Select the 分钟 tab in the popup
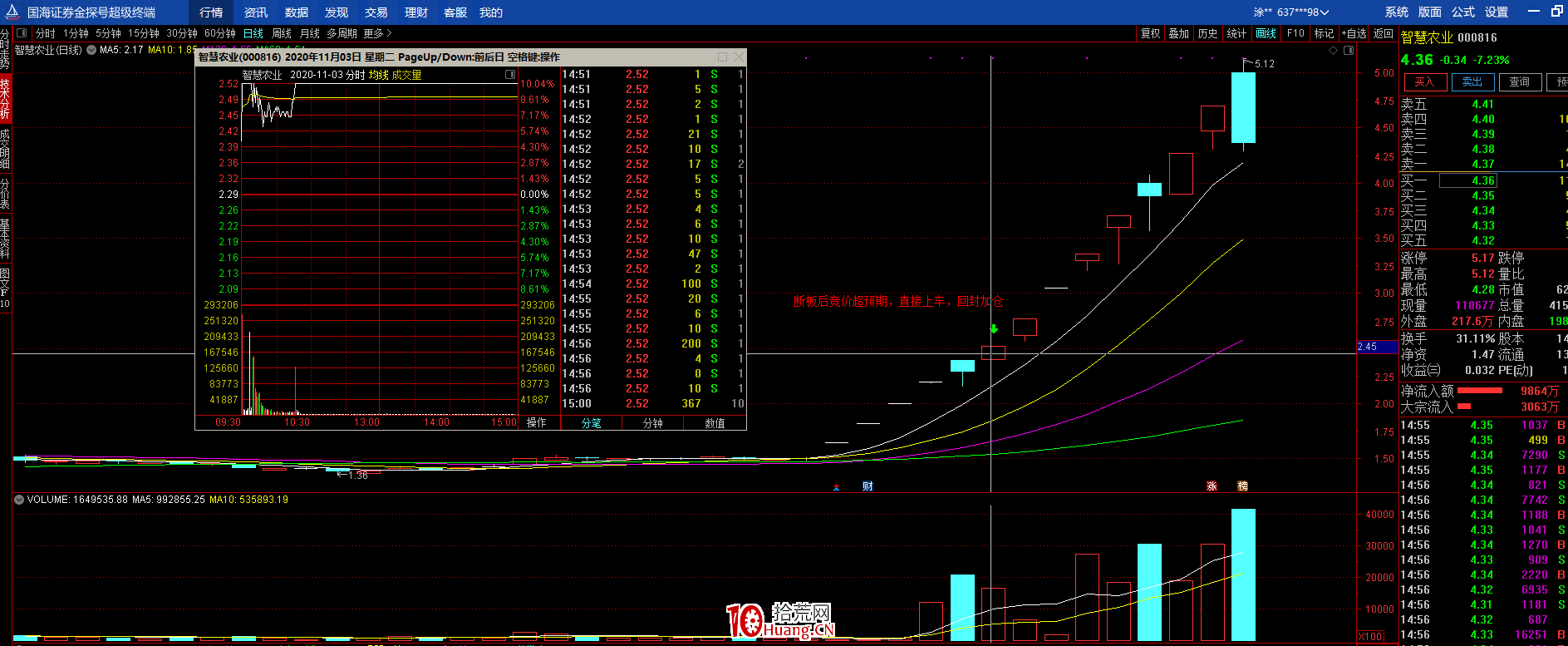 [653, 423]
